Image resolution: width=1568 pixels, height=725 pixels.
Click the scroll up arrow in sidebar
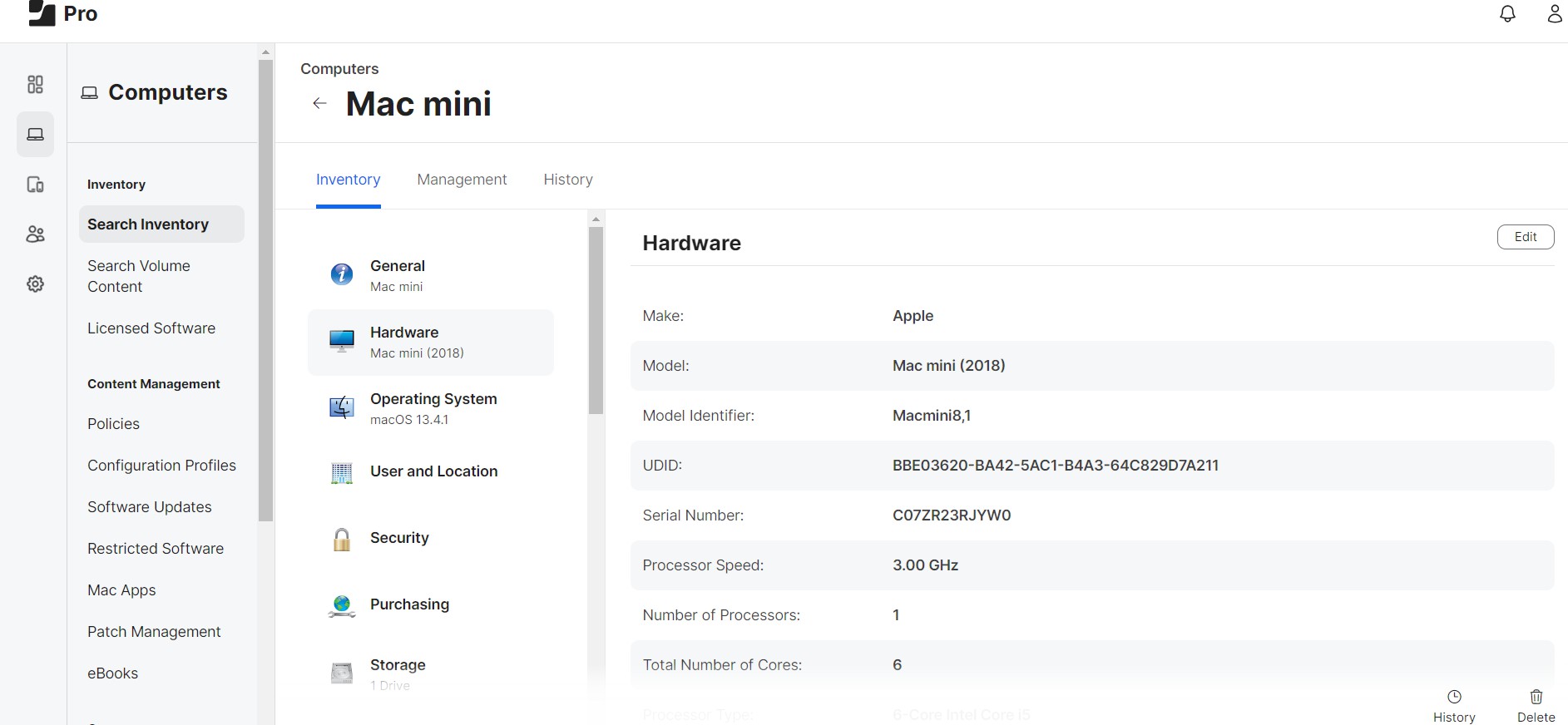point(265,52)
